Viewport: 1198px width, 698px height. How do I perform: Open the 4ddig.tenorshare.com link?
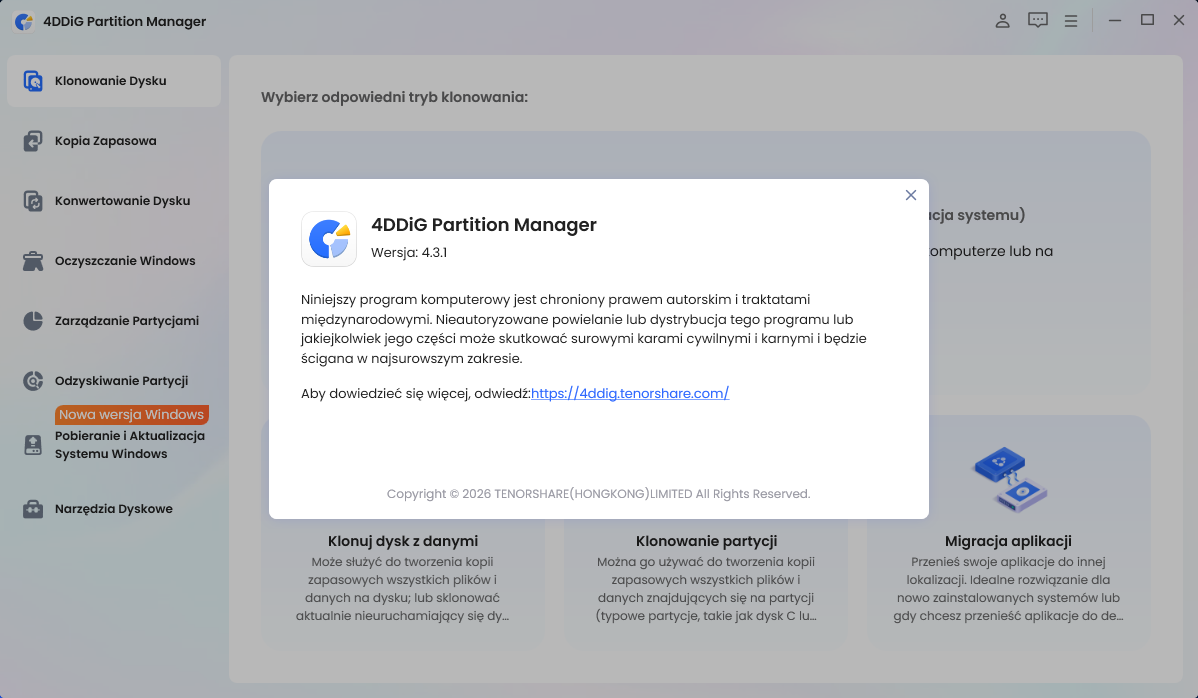[x=630, y=393]
